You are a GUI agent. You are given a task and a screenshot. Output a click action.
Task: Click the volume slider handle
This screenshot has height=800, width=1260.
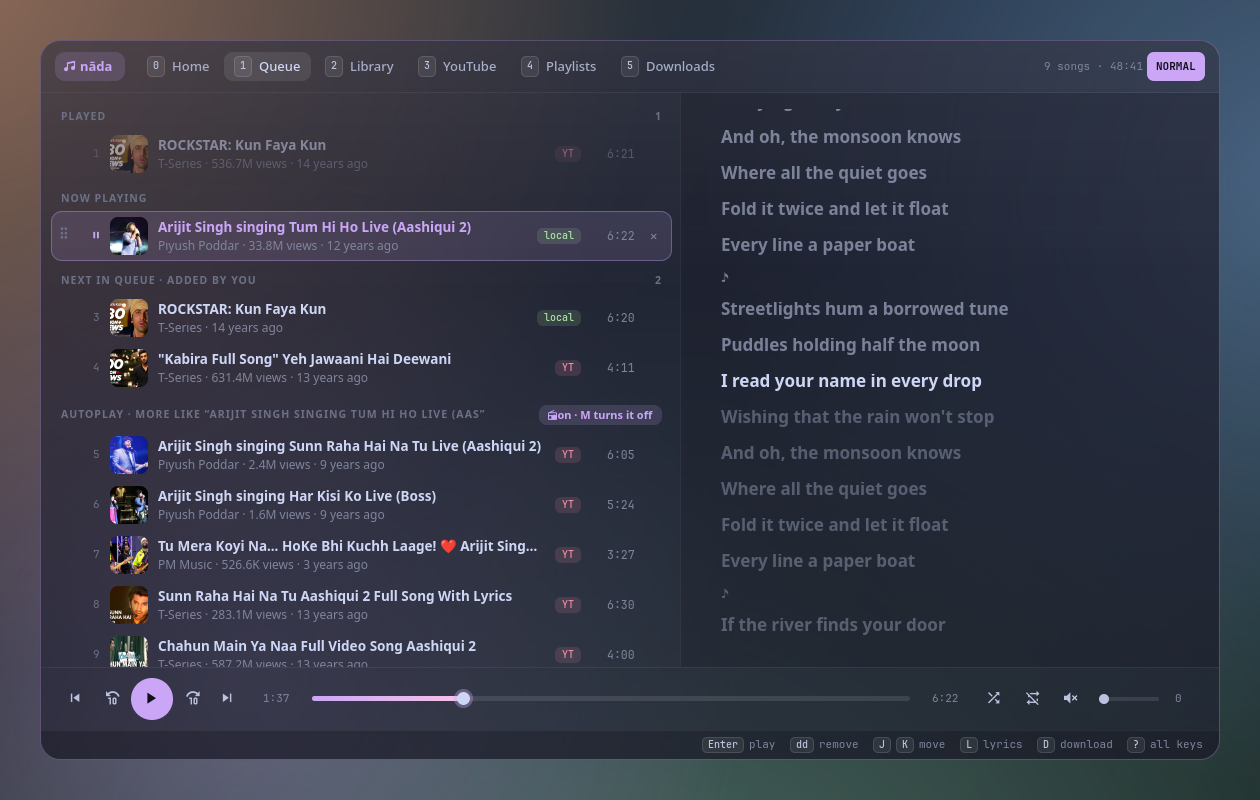pyautogui.click(x=1104, y=699)
